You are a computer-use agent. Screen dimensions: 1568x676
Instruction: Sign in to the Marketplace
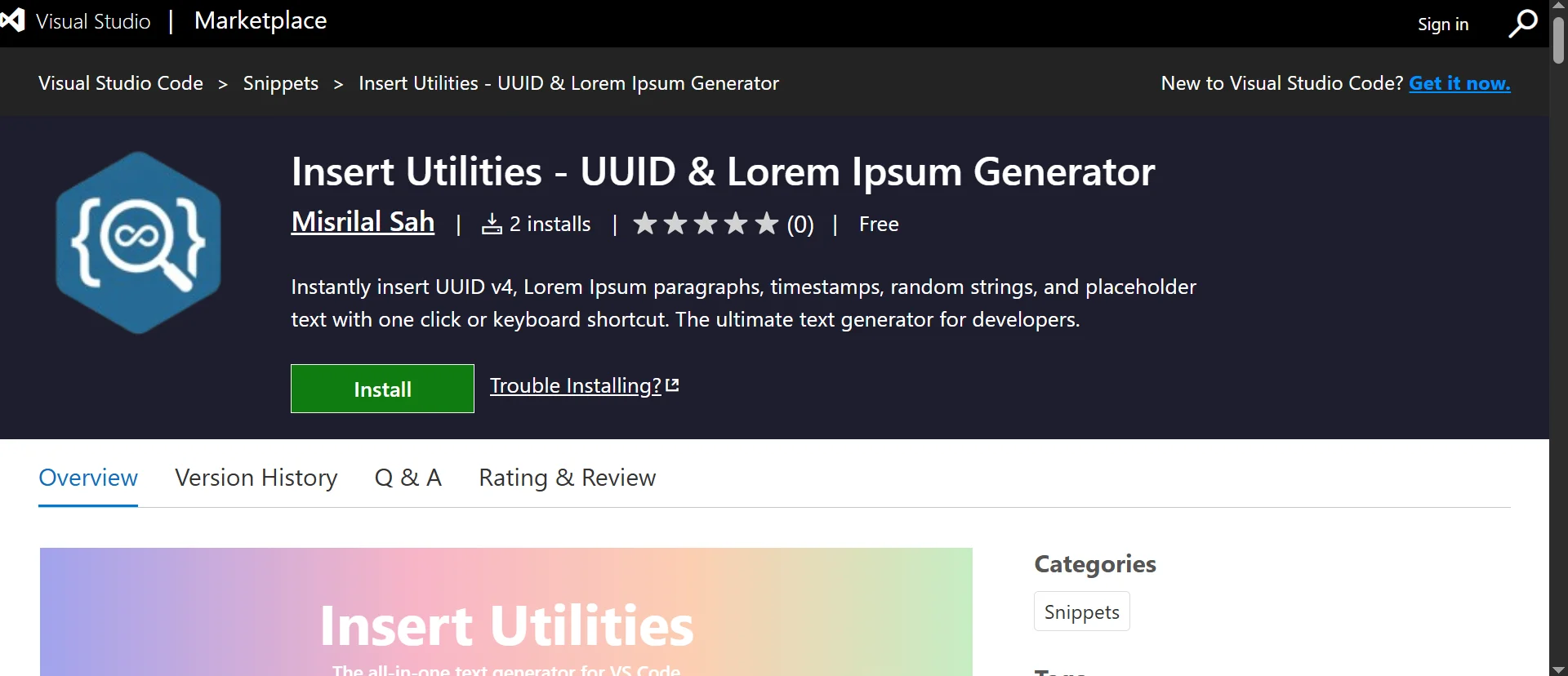click(1443, 24)
